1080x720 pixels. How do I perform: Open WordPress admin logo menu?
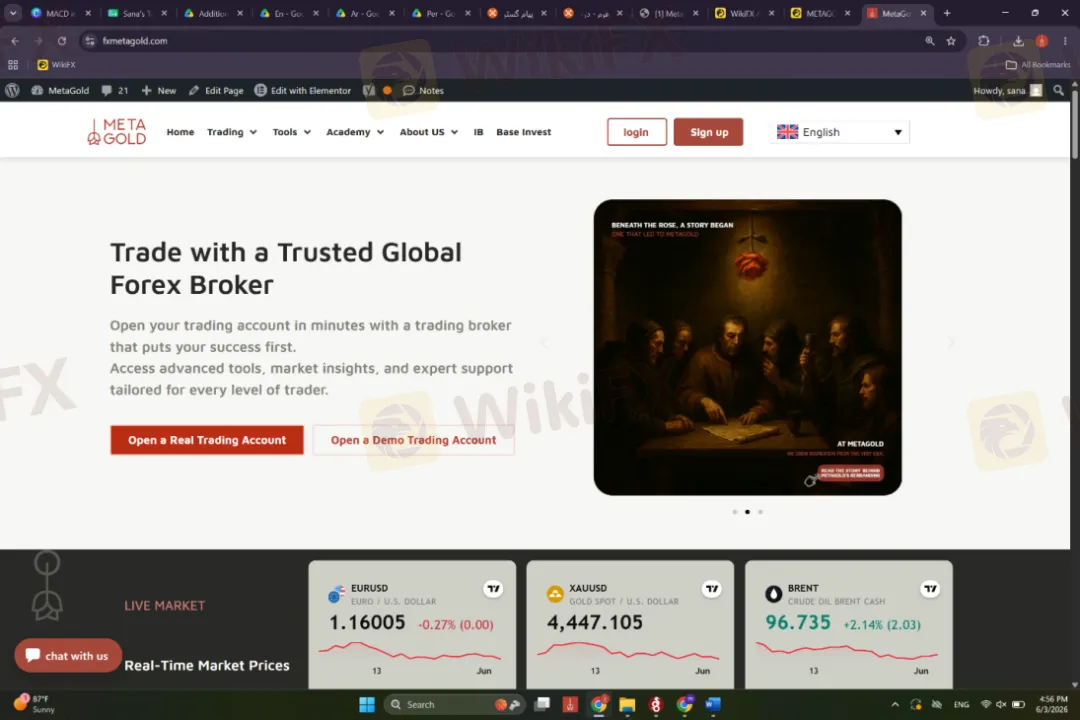12,90
